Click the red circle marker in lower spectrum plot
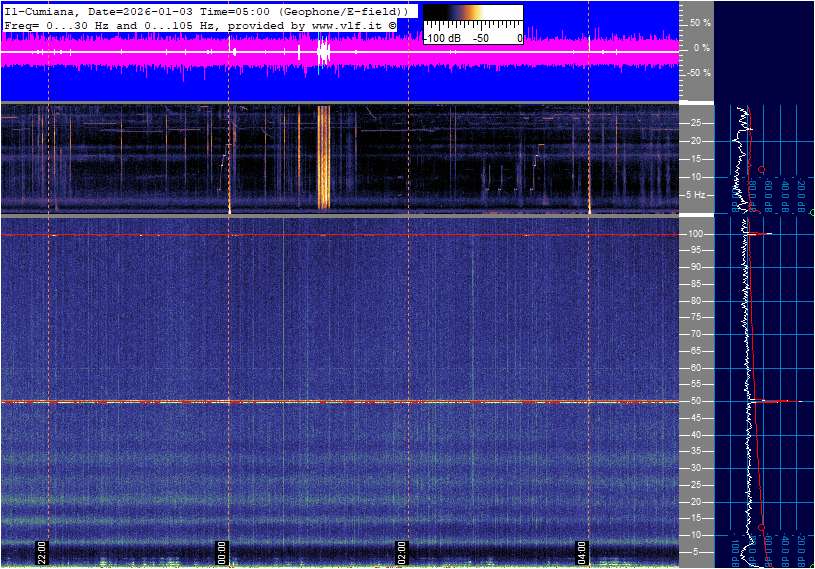Screen dimensions: 815x569 pos(762,527)
